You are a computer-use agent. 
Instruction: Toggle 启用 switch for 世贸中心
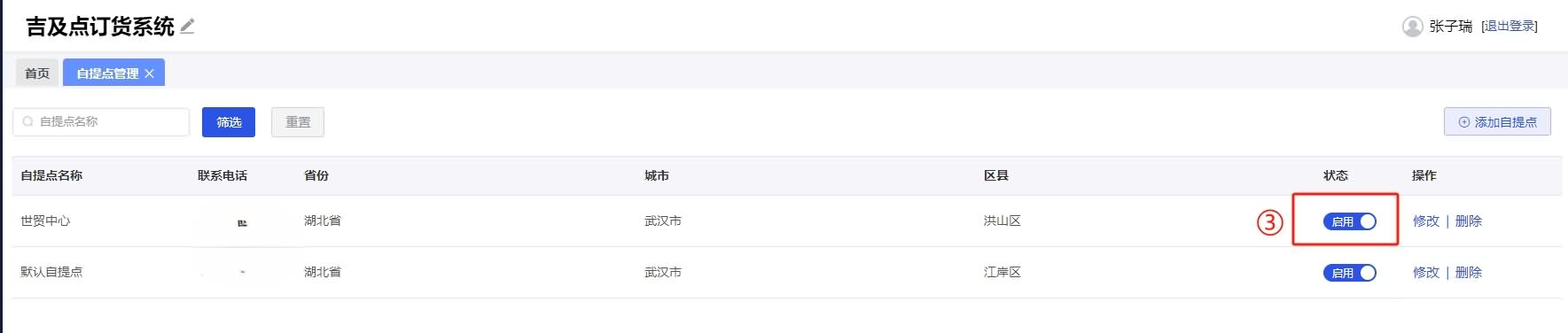coord(1349,221)
